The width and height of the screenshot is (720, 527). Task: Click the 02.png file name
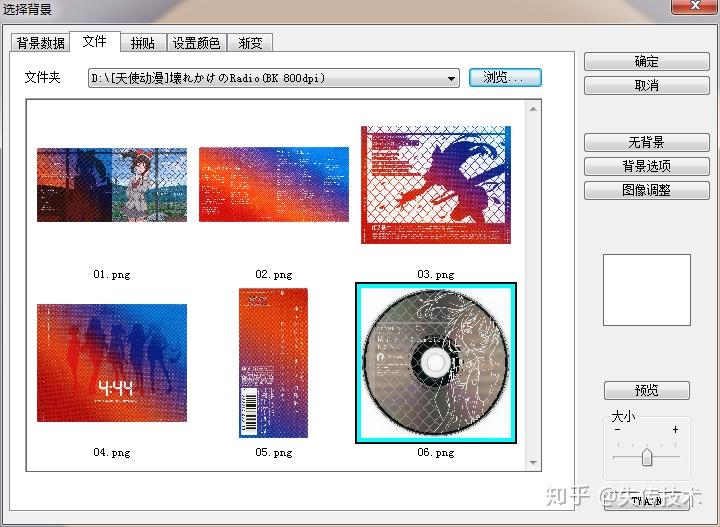coord(274,275)
